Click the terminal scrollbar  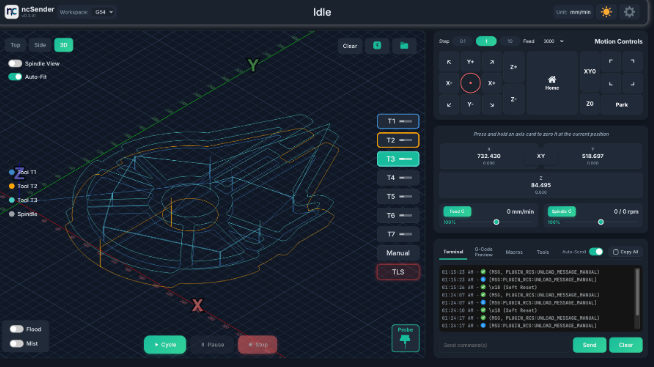coord(637,292)
